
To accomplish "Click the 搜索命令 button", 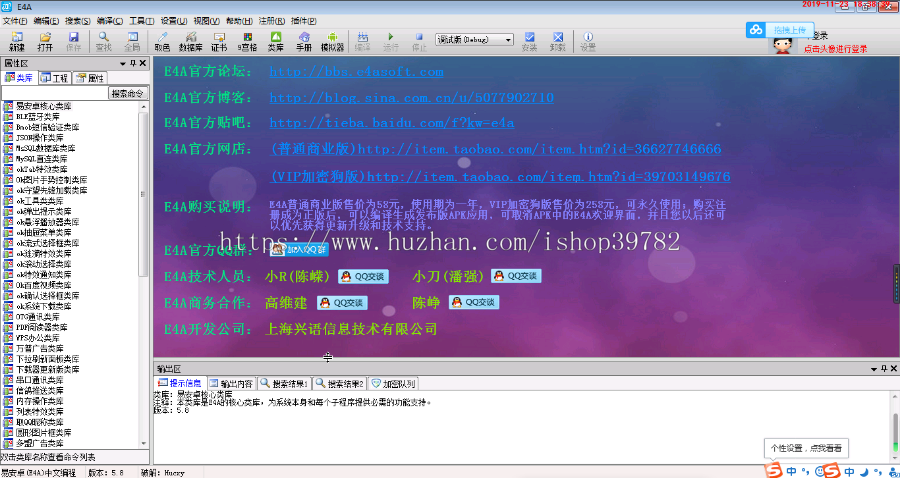I will coord(128,93).
